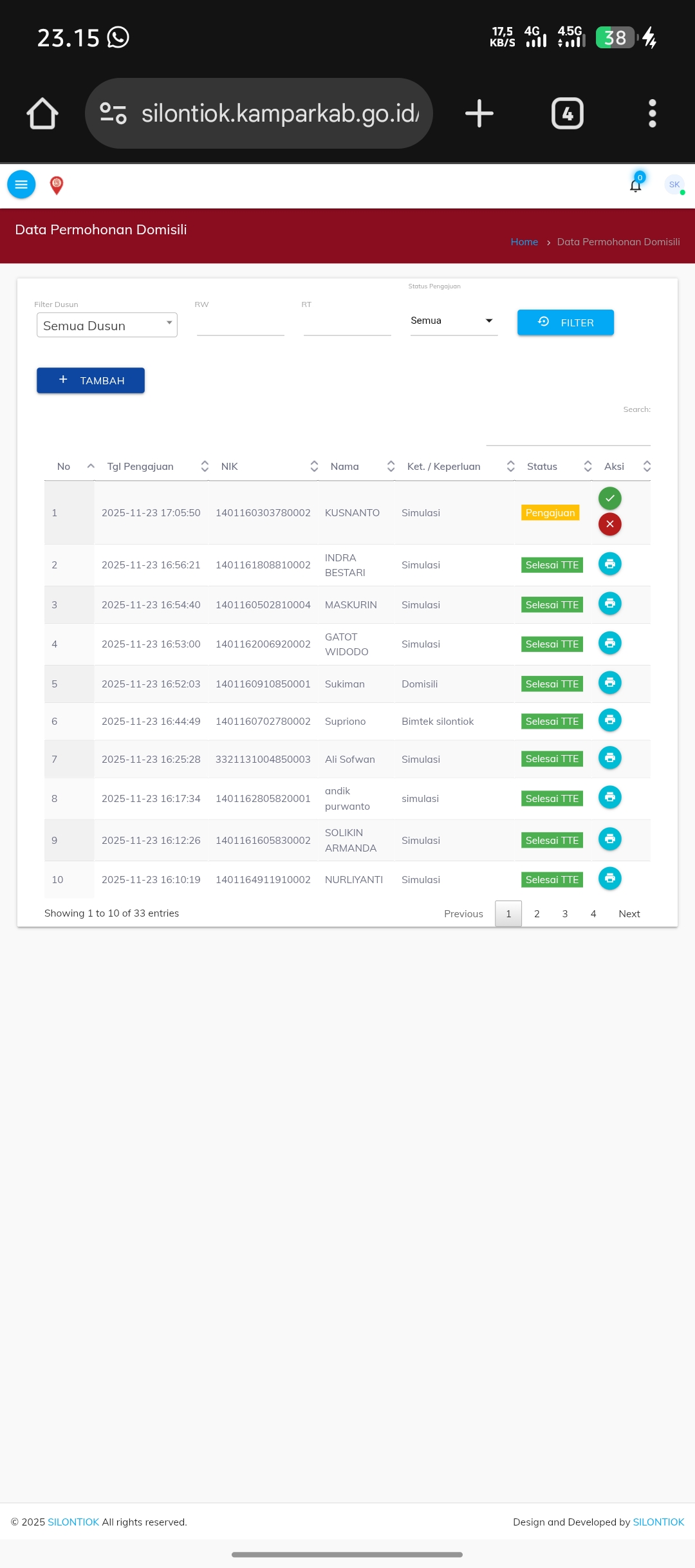This screenshot has width=695, height=1568.
Task: Focus the table Search input field
Action: coord(568,434)
